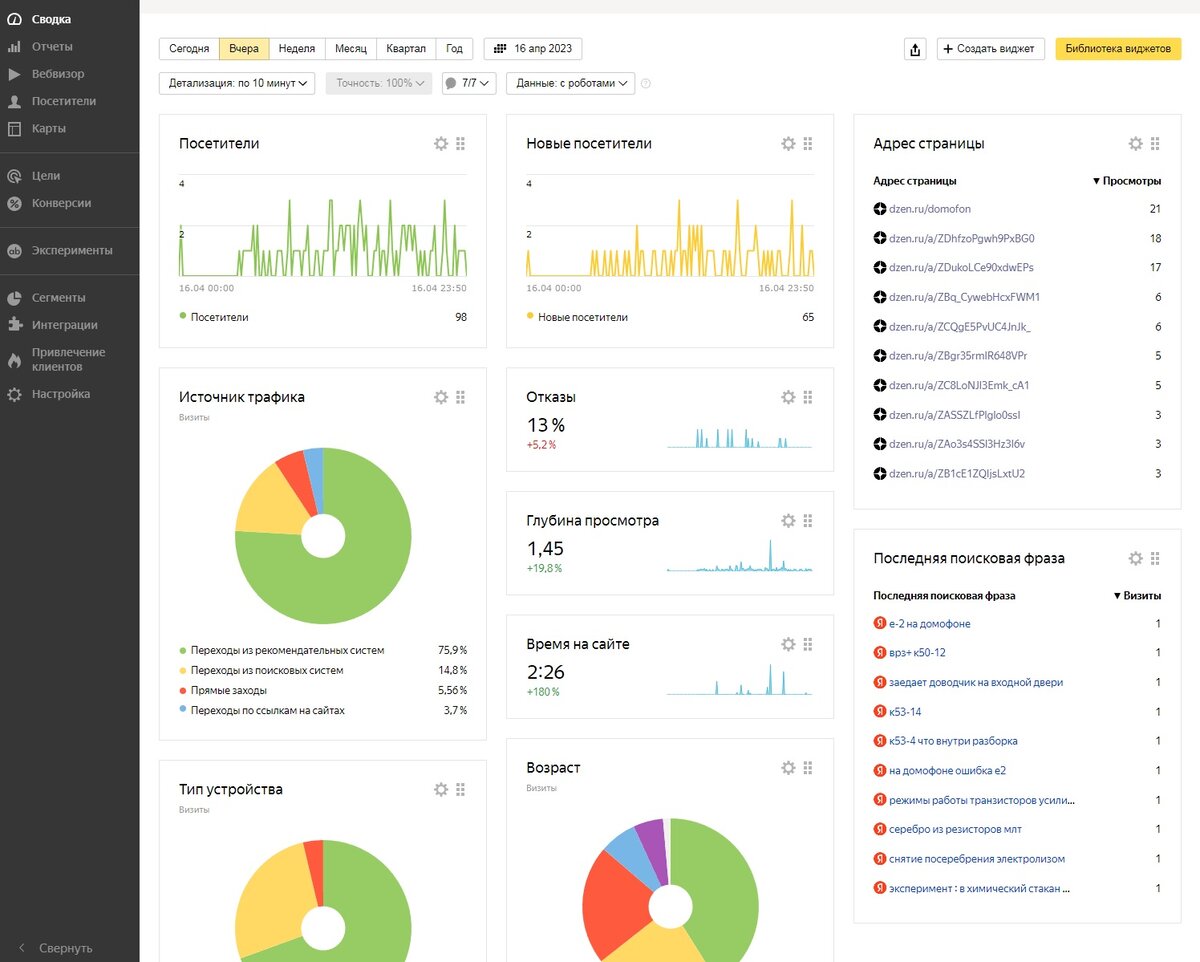1200x962 pixels.
Task: Click the Отказы sparkline chart
Action: (x=739, y=436)
